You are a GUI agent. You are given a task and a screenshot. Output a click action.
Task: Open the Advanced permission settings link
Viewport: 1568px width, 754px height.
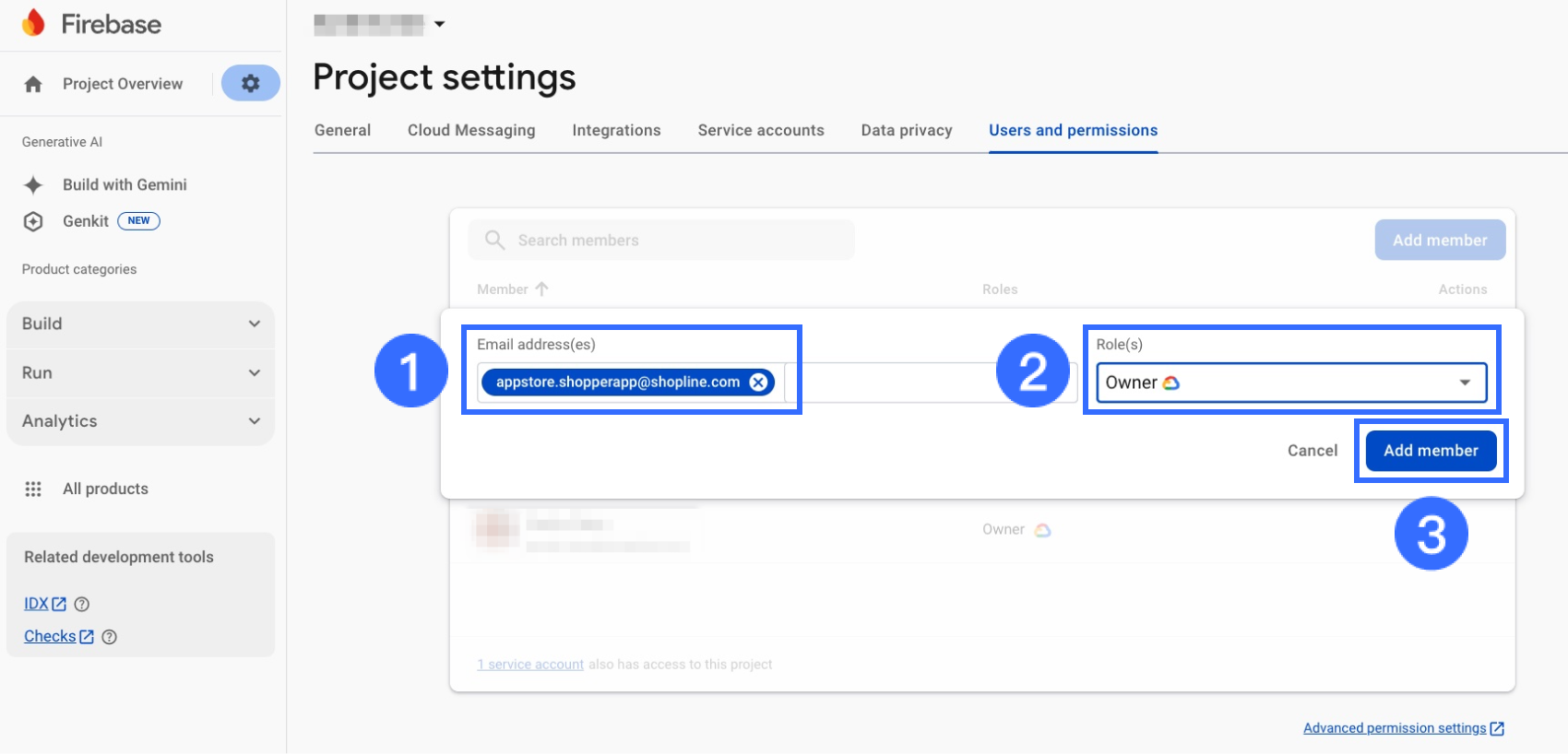pyautogui.click(x=1395, y=728)
